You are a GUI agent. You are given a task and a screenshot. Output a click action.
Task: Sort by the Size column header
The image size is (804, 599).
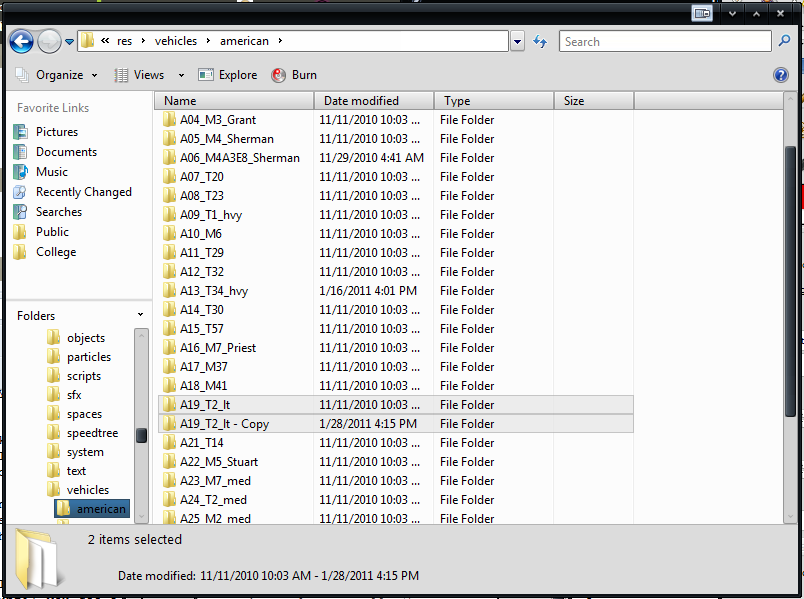tap(594, 101)
